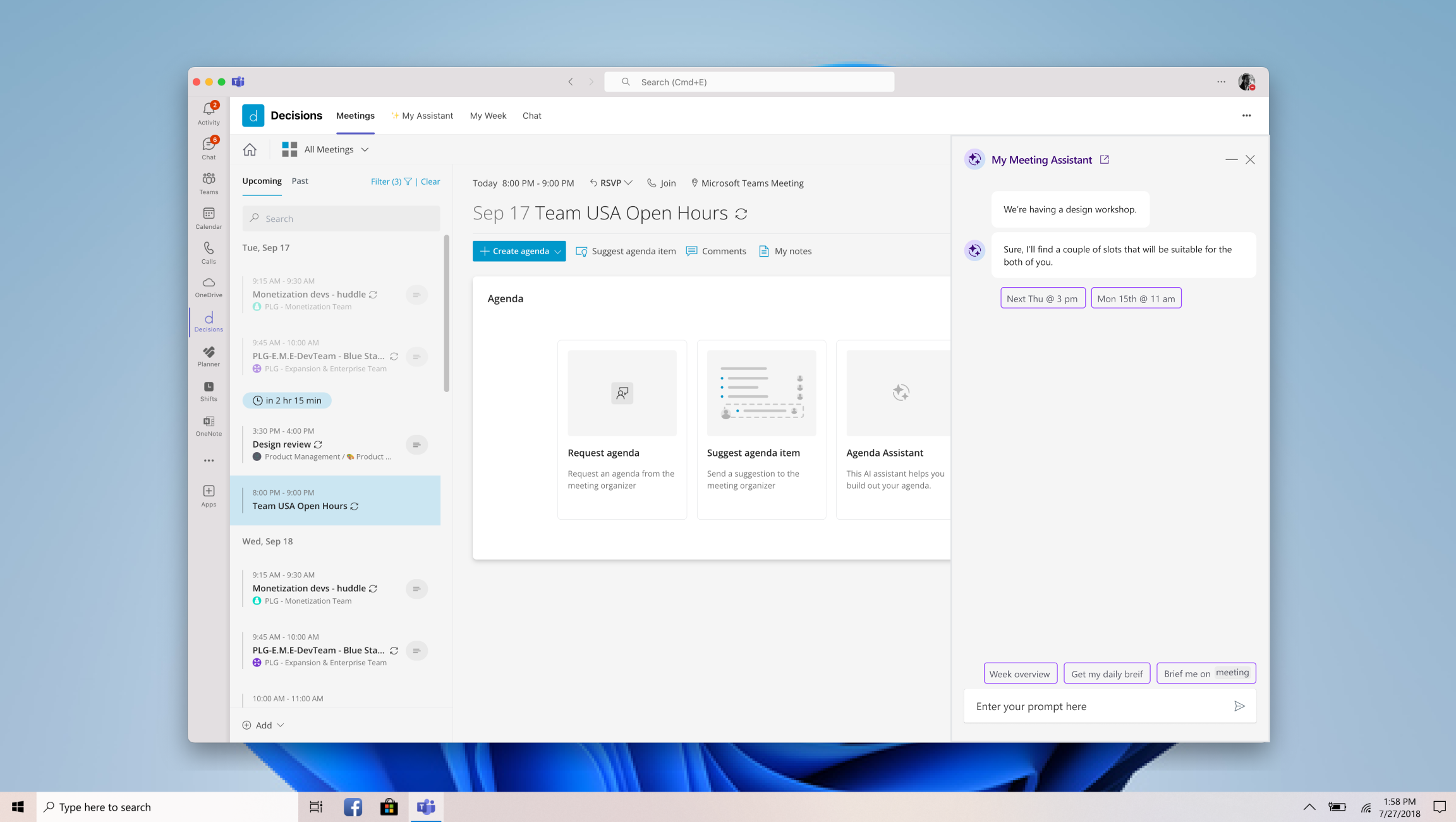Switch to the Past meetings tab
The height and width of the screenshot is (822, 1456).
pos(300,181)
